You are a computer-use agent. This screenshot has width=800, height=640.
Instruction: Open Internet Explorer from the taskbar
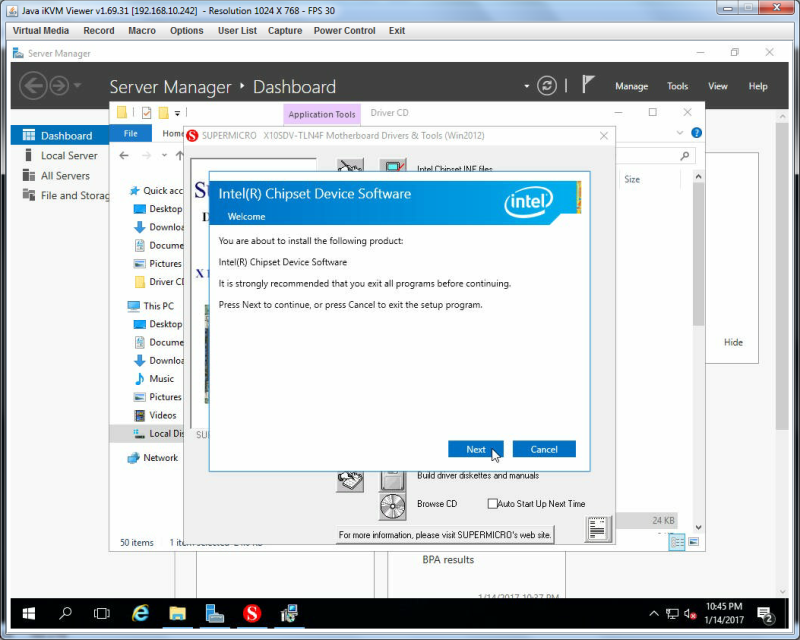[x=140, y=613]
